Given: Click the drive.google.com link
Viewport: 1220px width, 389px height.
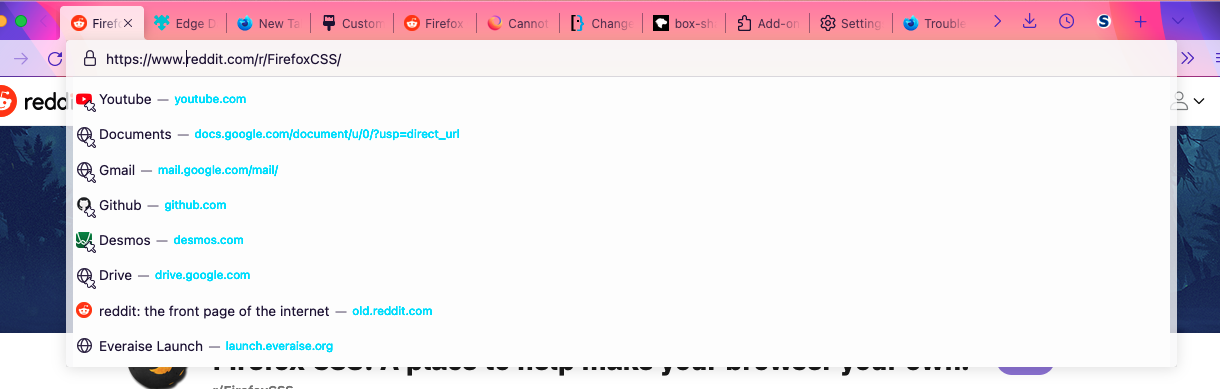Looking at the screenshot, I should [203, 275].
